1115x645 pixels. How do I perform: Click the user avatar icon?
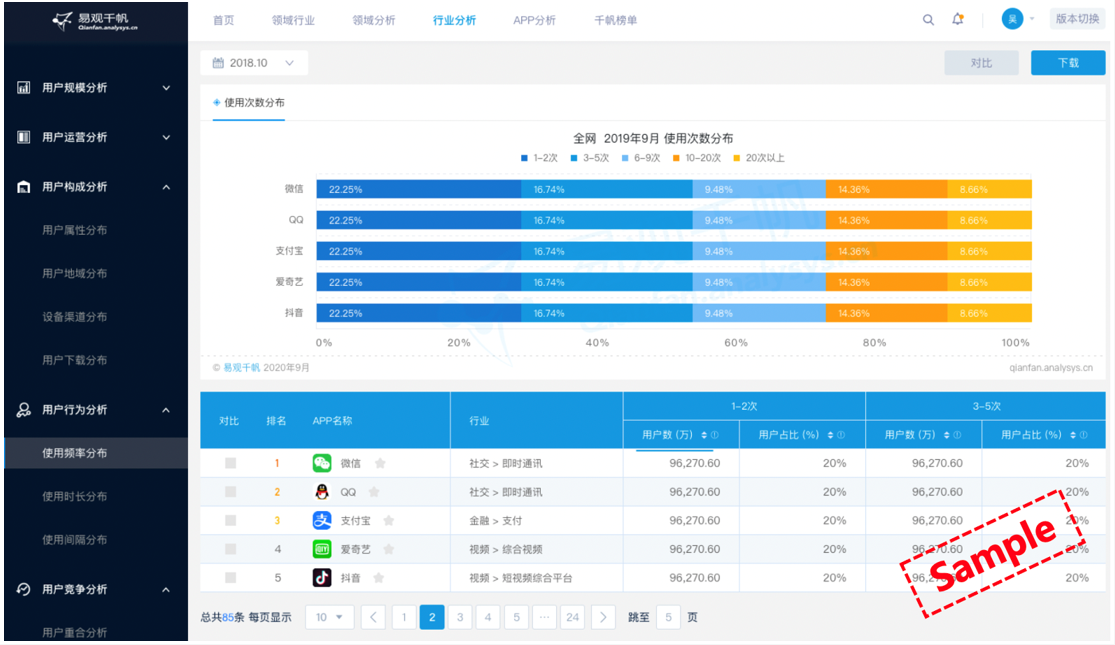pyautogui.click(x=1012, y=20)
